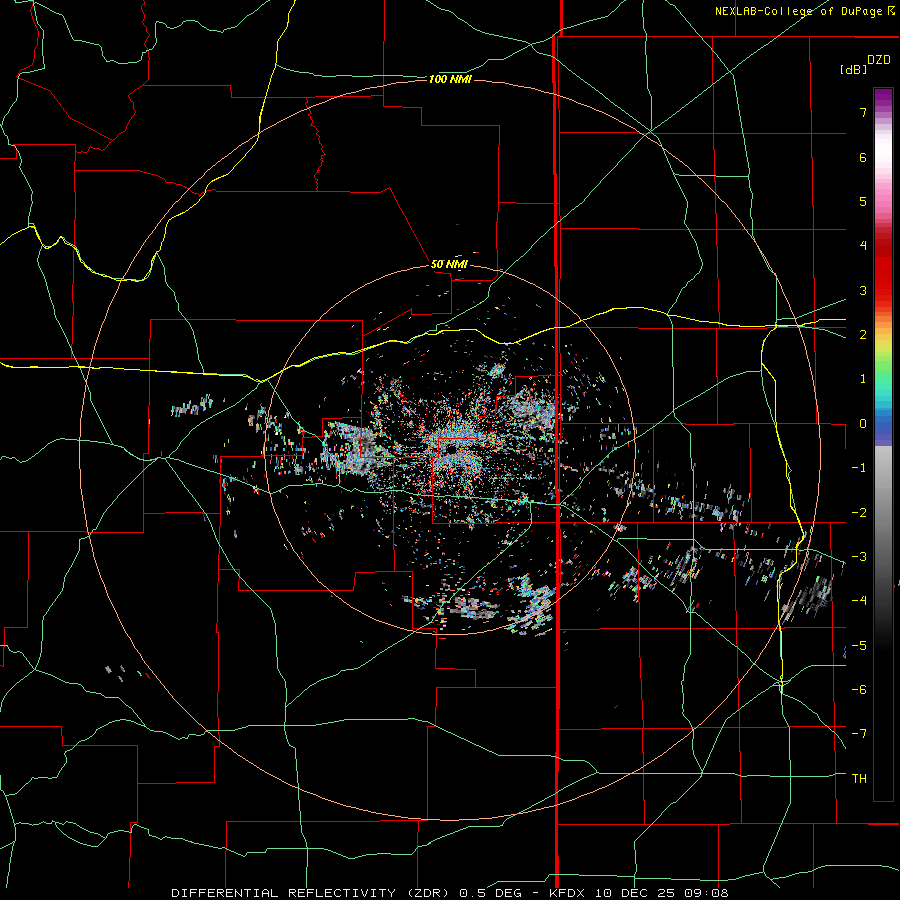Click the -4 value on color scale
Viewport: 900px width, 900px height.
click(859, 601)
